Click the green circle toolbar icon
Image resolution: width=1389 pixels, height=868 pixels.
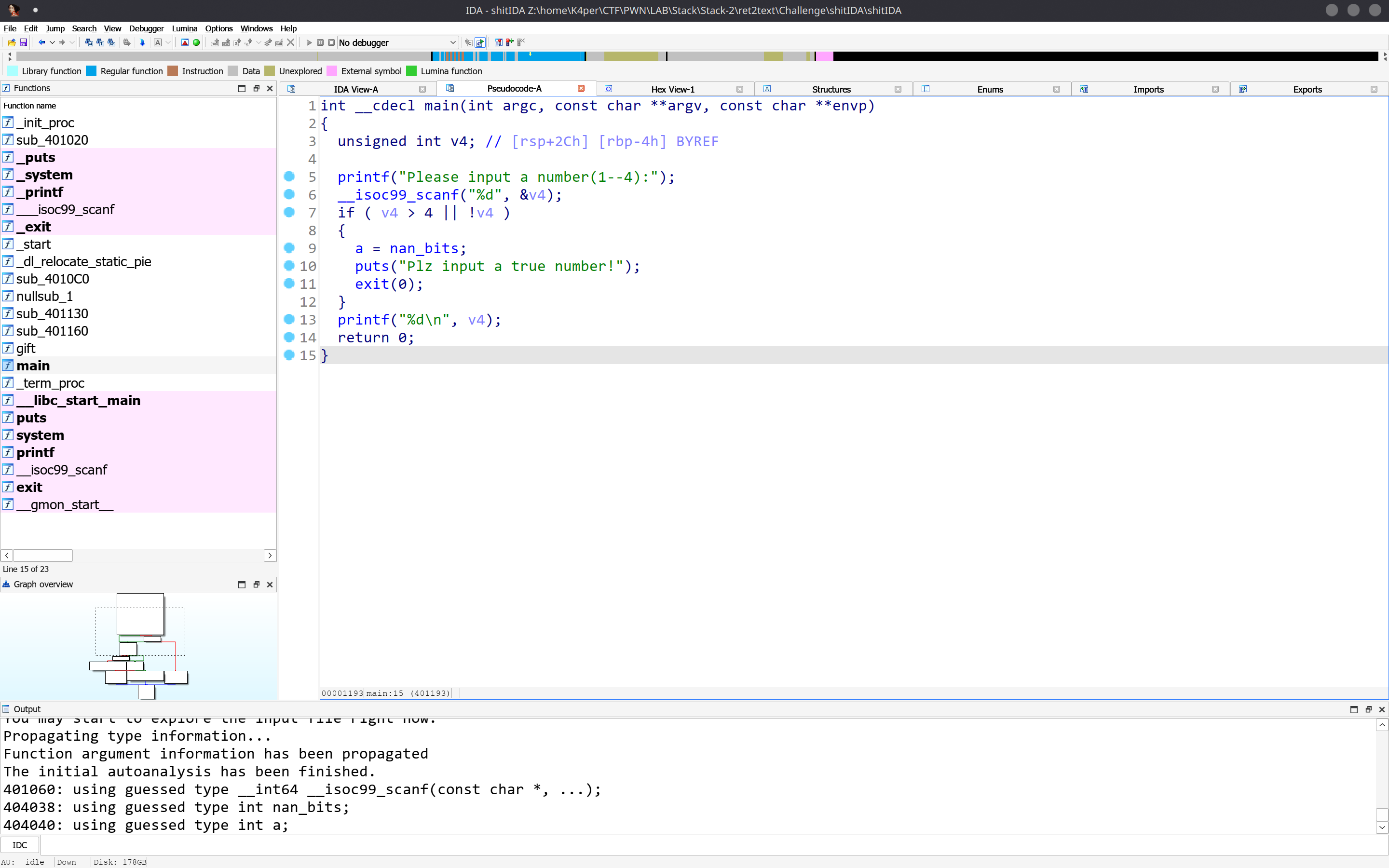pyautogui.click(x=196, y=42)
